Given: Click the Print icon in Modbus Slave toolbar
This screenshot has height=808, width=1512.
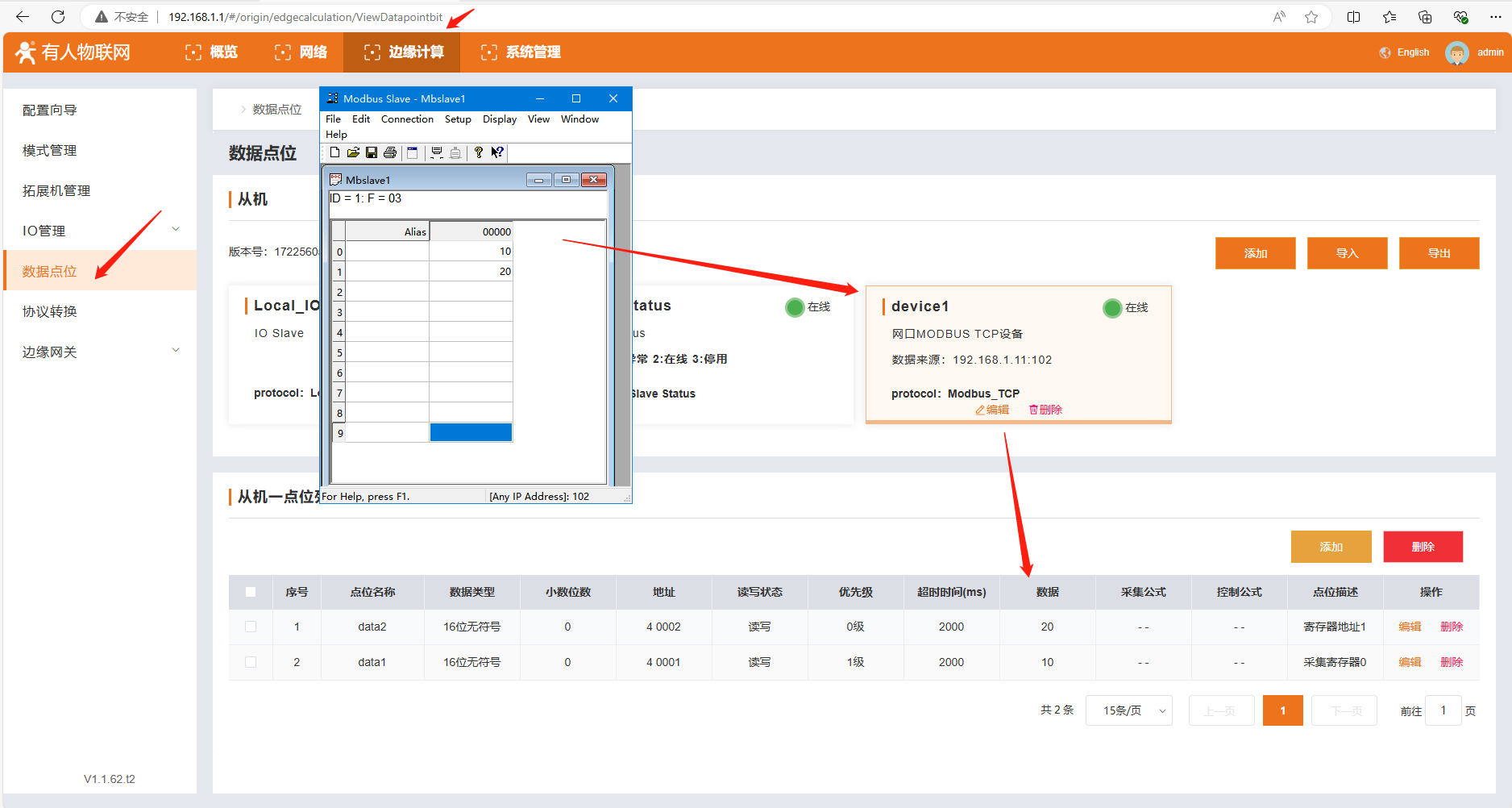Looking at the screenshot, I should point(390,152).
